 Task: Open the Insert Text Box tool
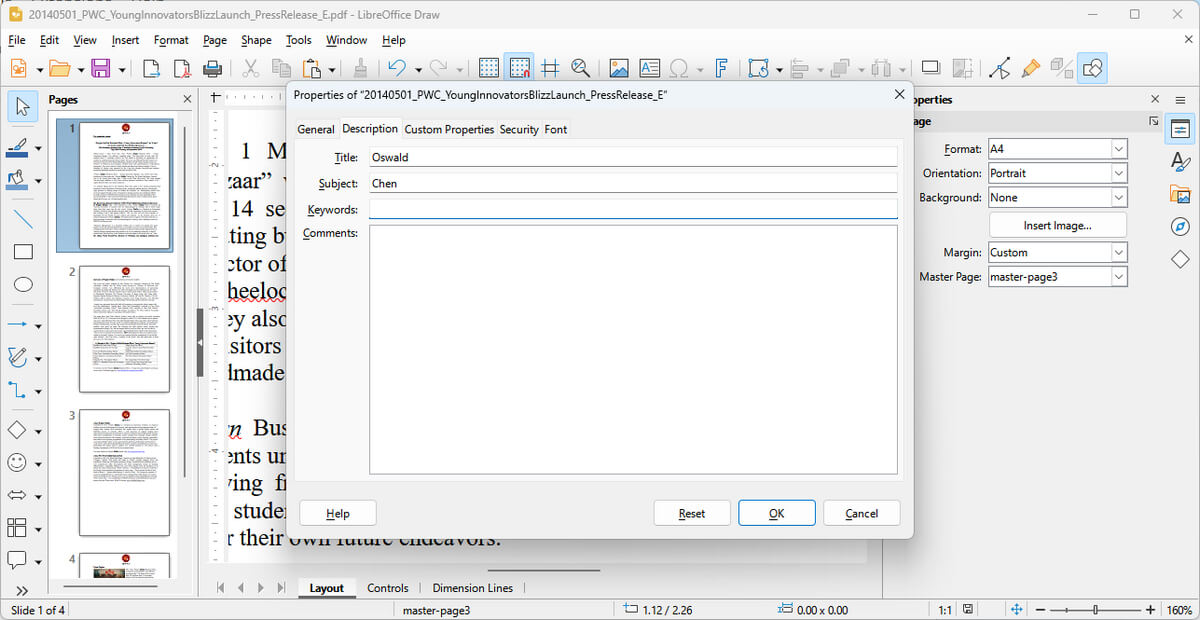pos(649,68)
